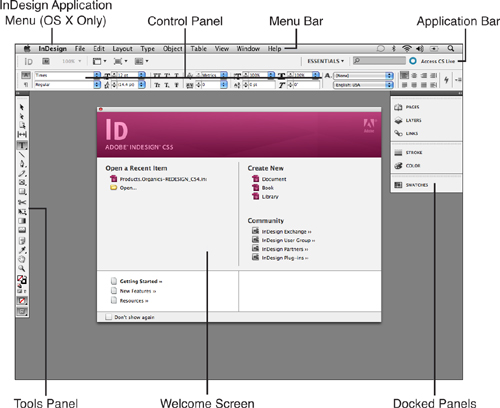Open the Times font family dropdown
This screenshot has height=408, width=500.
[97, 75]
